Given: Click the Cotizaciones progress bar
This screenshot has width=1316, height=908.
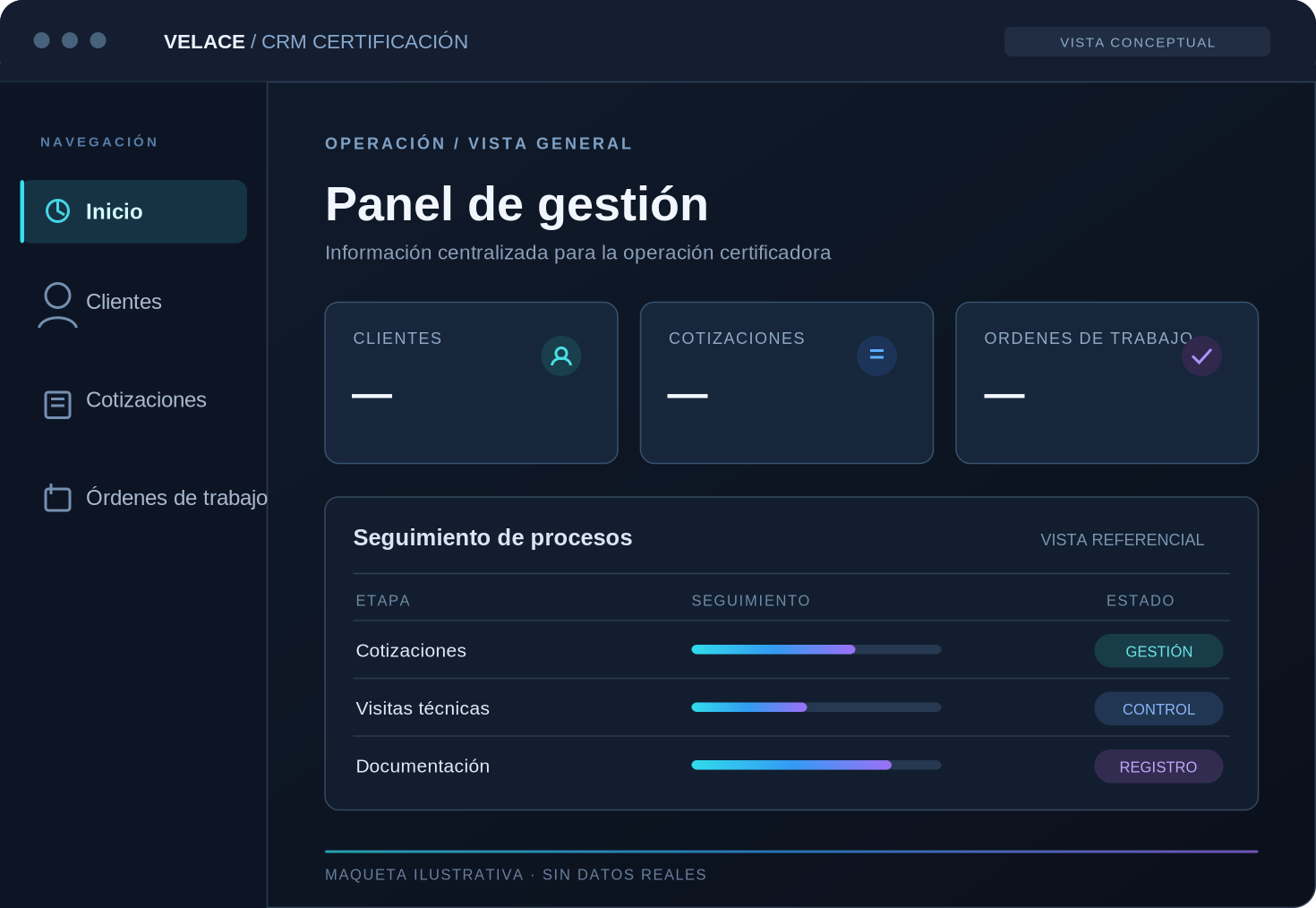Looking at the screenshot, I should 816,649.
